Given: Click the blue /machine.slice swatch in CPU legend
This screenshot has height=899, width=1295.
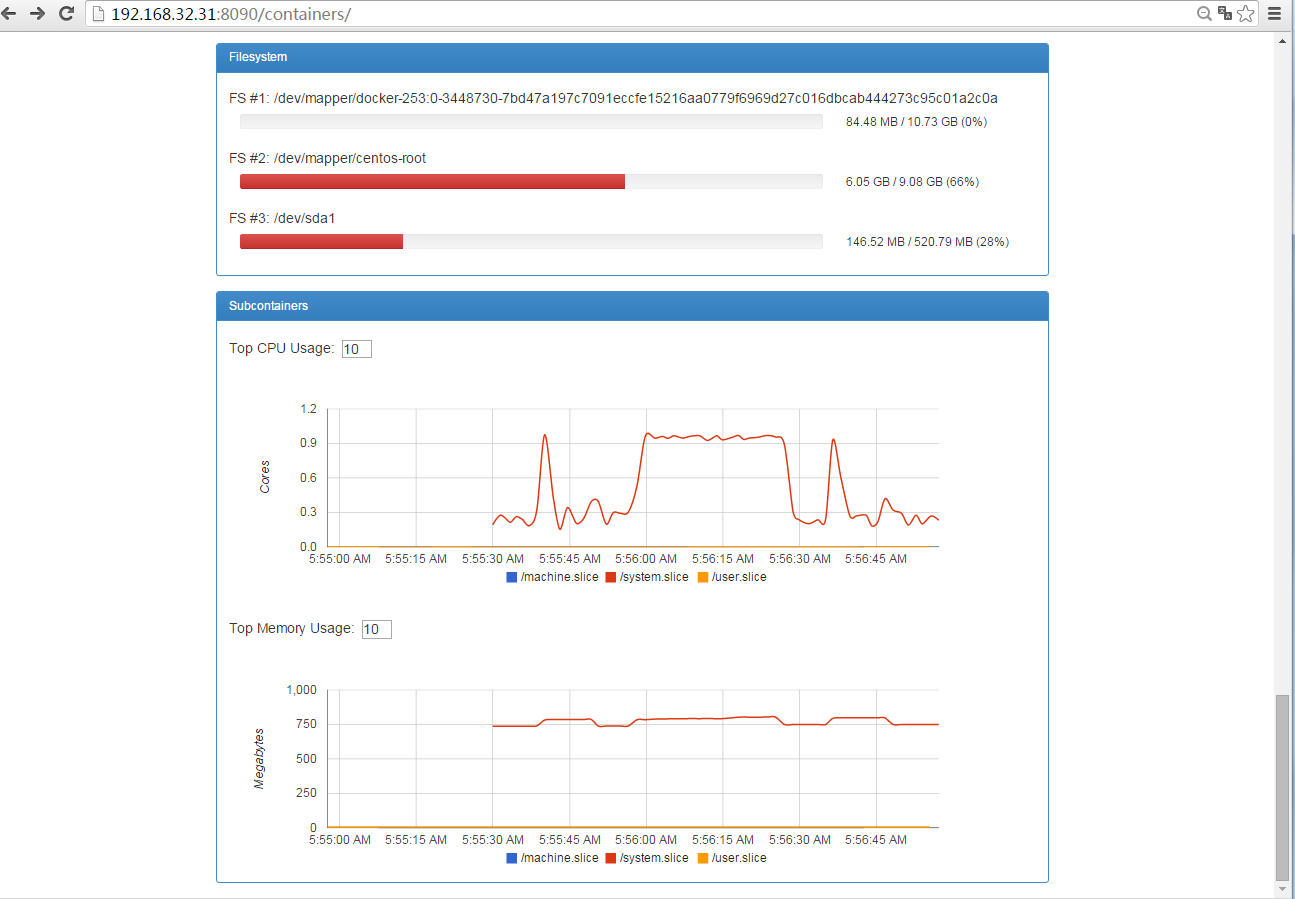Looking at the screenshot, I should pos(512,577).
